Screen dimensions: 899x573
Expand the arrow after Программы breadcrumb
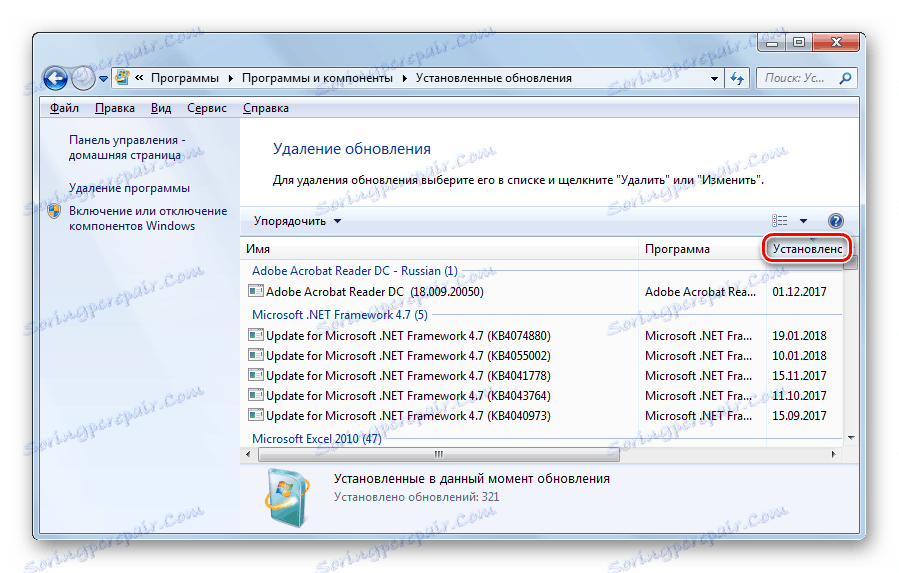(x=230, y=79)
